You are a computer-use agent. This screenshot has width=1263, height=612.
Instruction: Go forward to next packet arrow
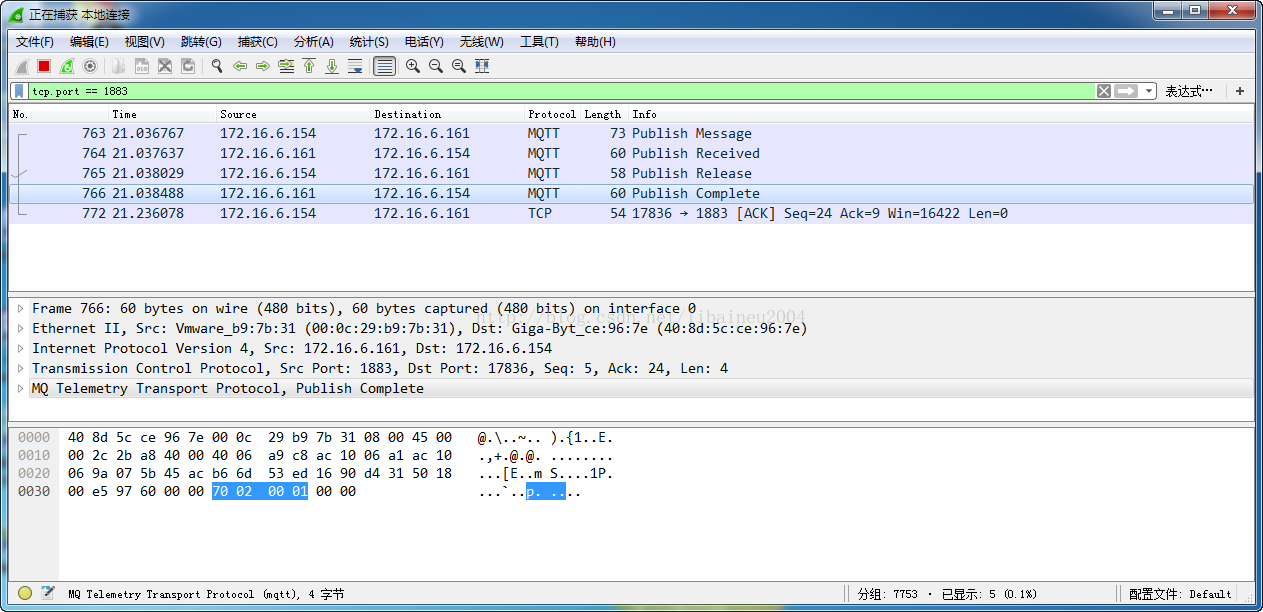click(263, 66)
